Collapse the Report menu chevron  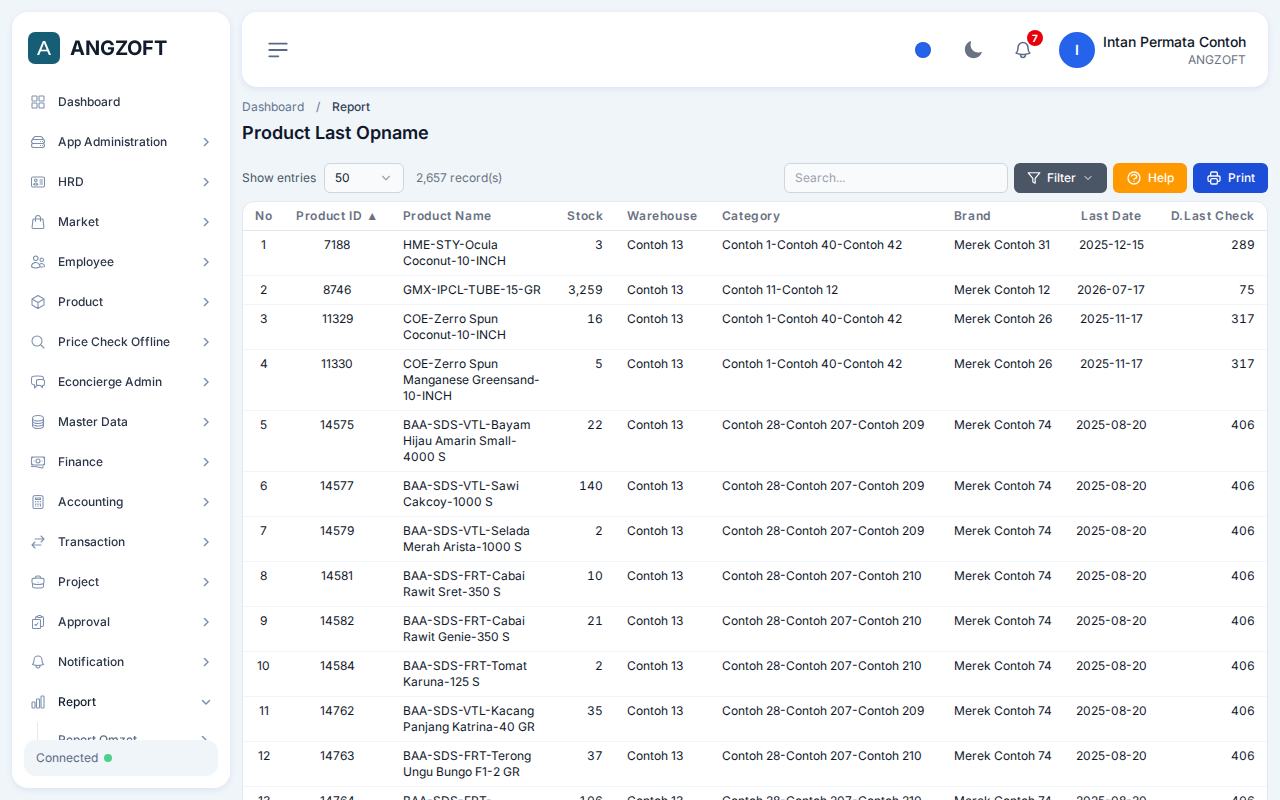(x=206, y=702)
